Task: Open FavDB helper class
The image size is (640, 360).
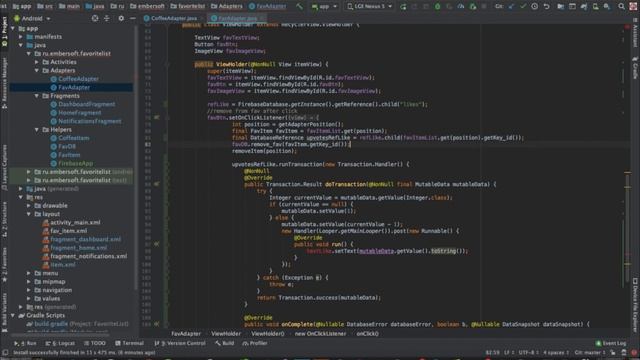Action: click(x=63, y=147)
